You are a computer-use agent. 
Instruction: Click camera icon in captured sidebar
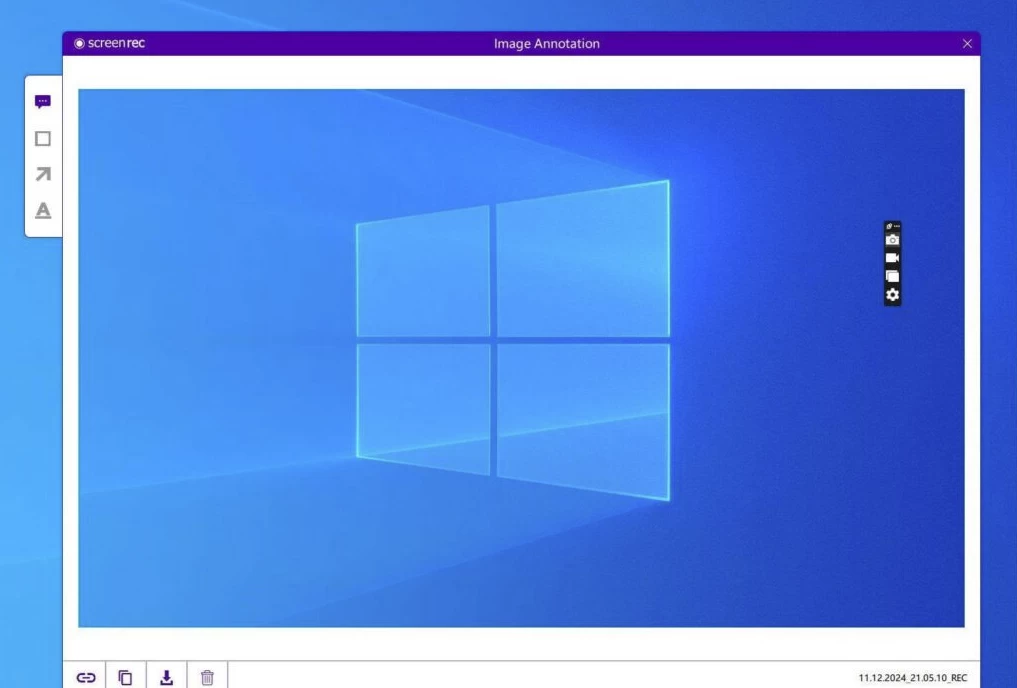point(892,240)
